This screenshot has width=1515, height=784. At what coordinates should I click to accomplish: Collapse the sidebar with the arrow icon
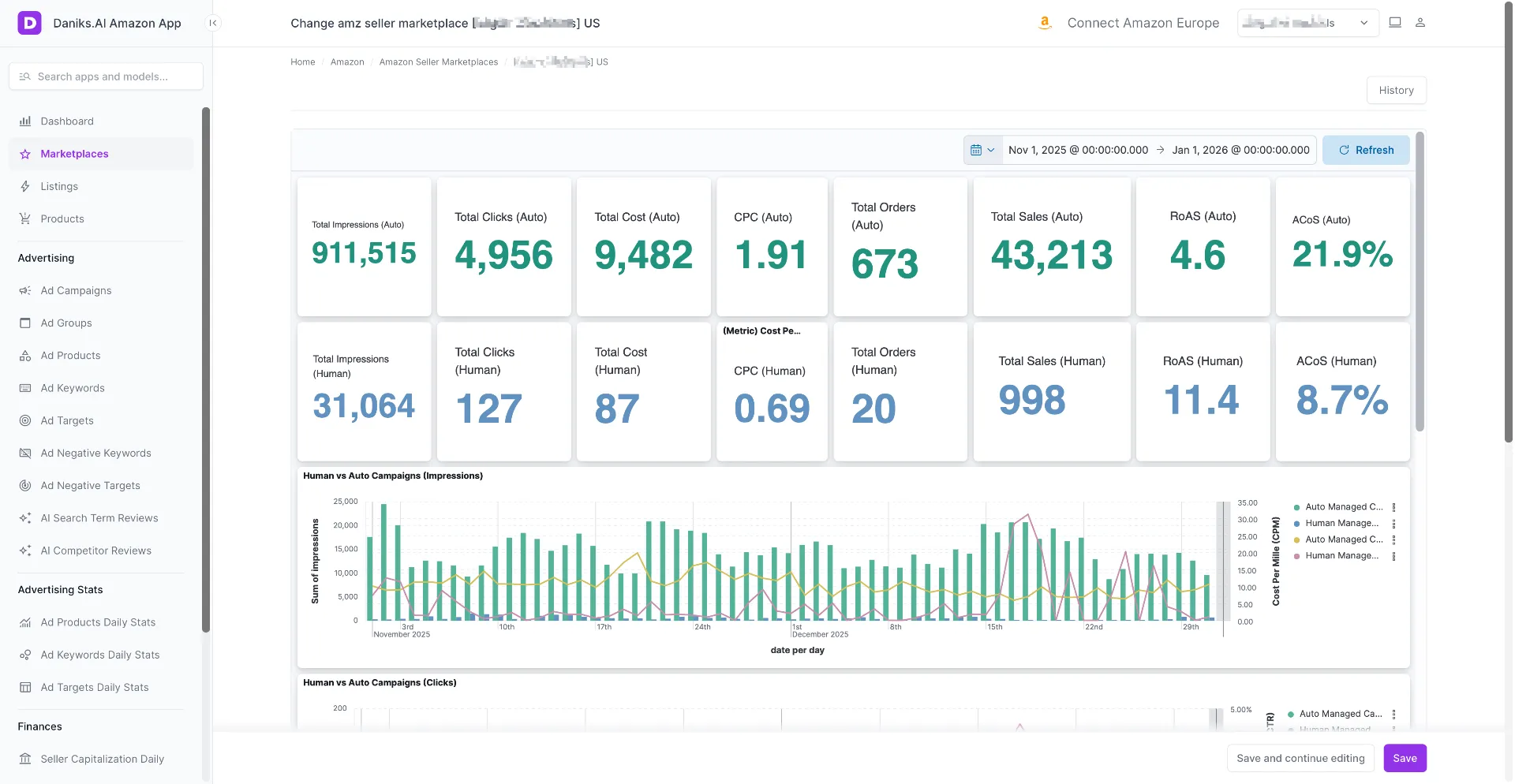tap(212, 23)
